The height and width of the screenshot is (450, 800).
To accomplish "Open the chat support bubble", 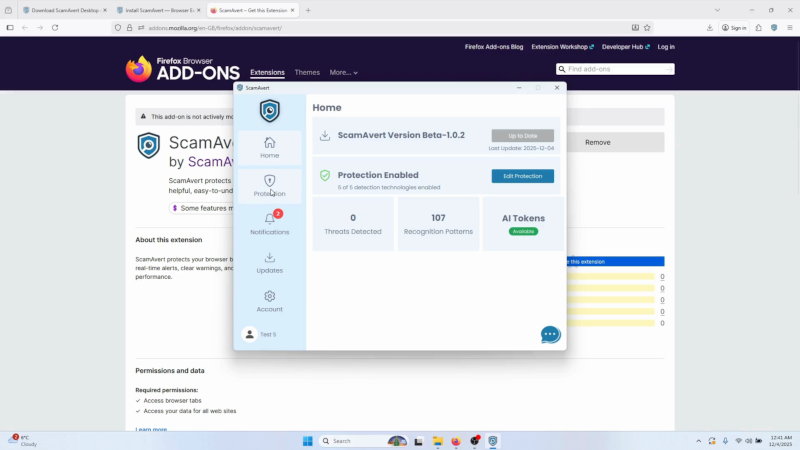I will pos(550,334).
